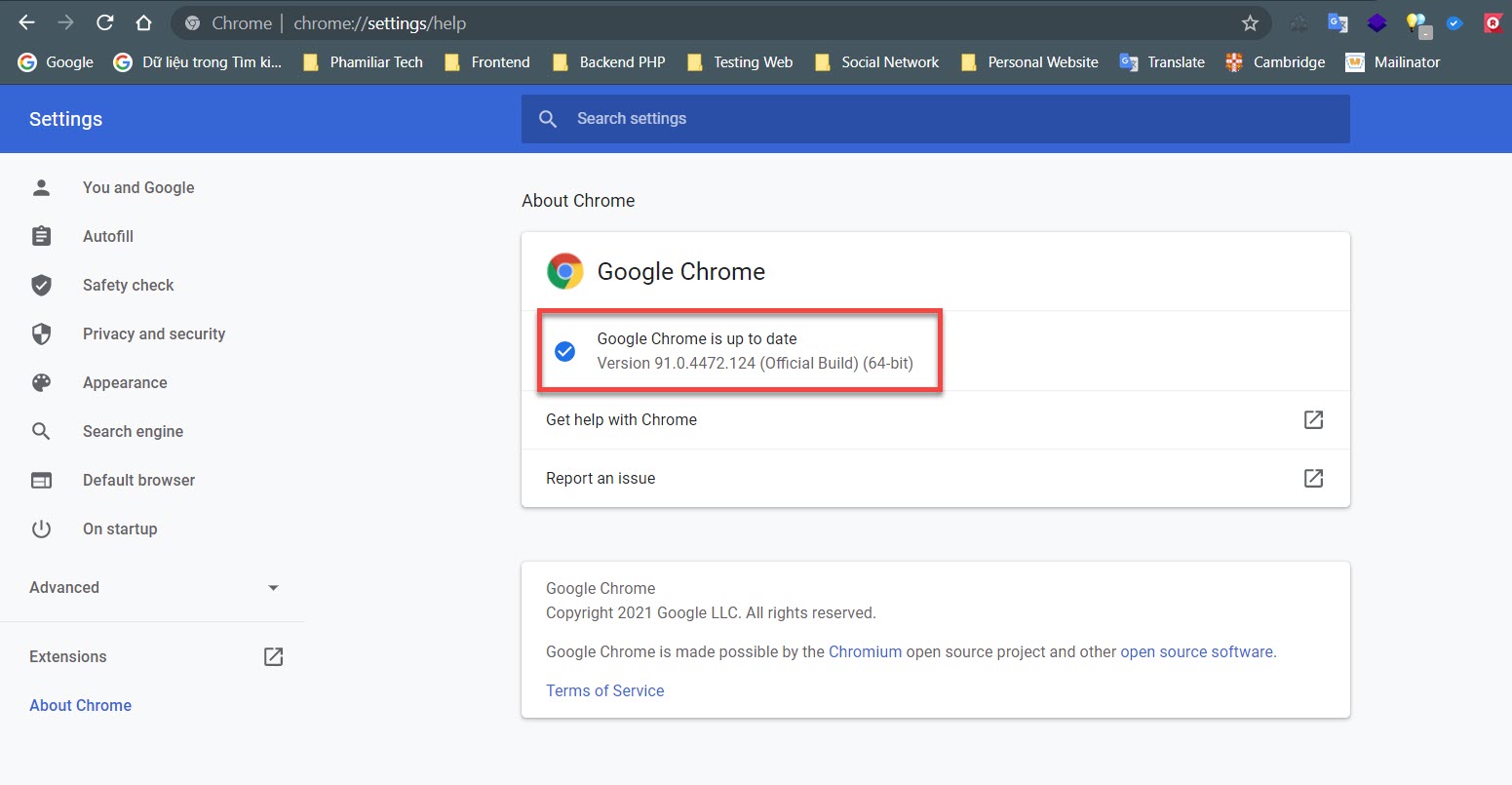Expand the Advanced settings section

(154, 587)
